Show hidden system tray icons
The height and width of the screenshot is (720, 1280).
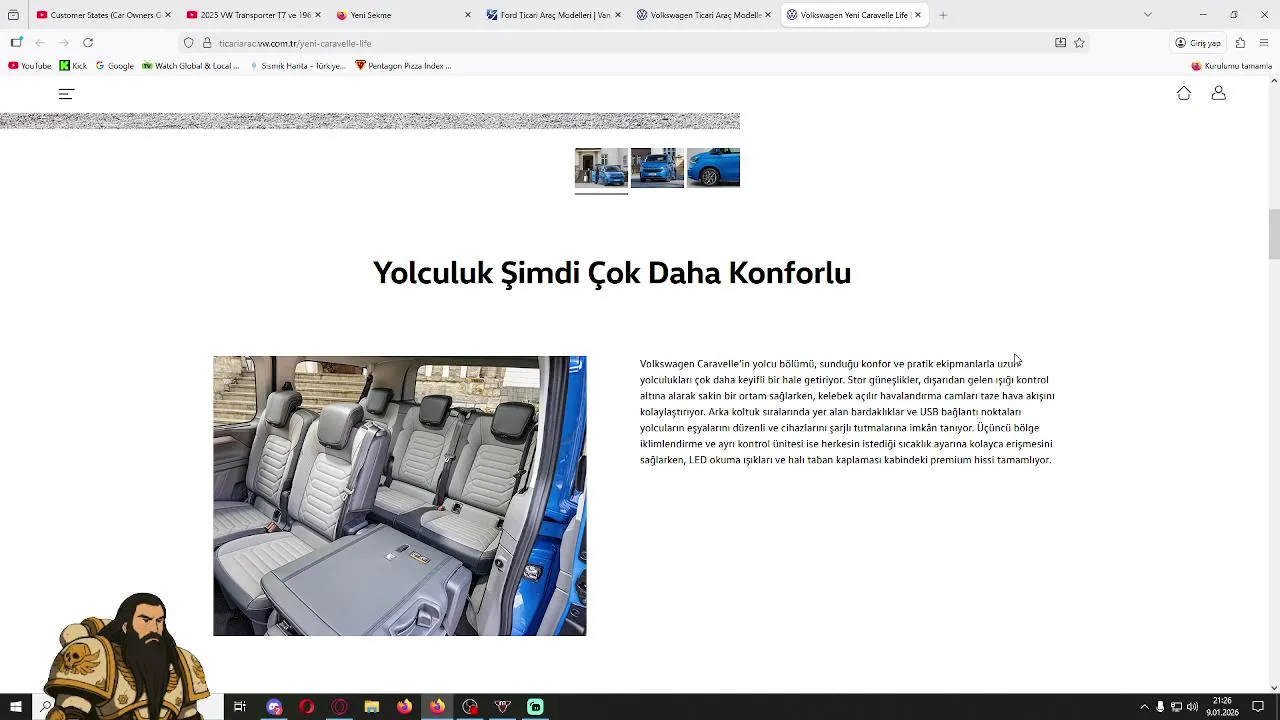[1144, 707]
